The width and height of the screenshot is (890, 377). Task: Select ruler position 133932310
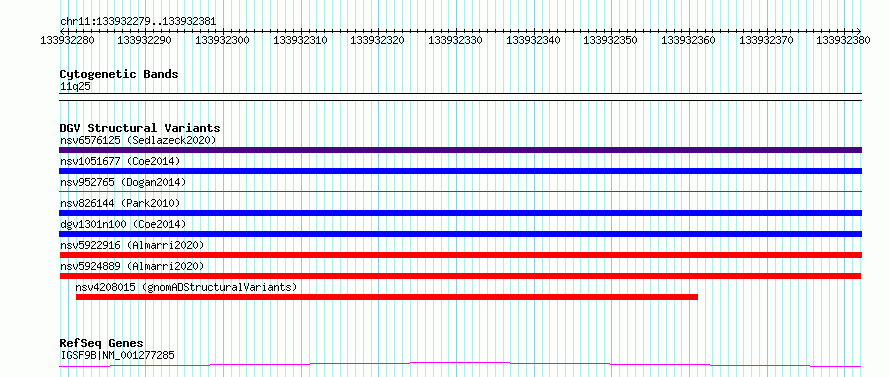300,40
